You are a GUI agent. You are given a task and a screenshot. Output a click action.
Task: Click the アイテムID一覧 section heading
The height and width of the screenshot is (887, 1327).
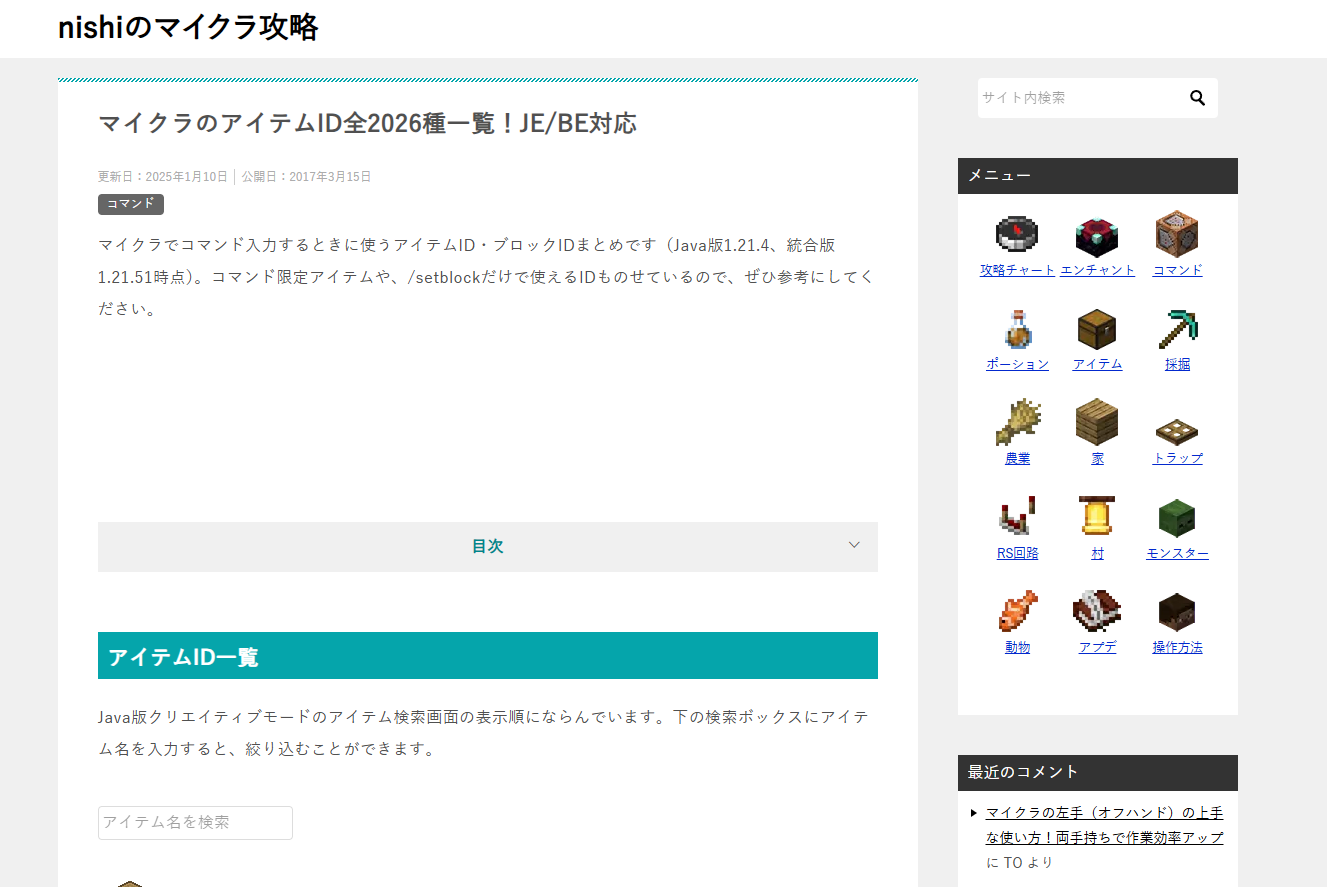pos(488,656)
